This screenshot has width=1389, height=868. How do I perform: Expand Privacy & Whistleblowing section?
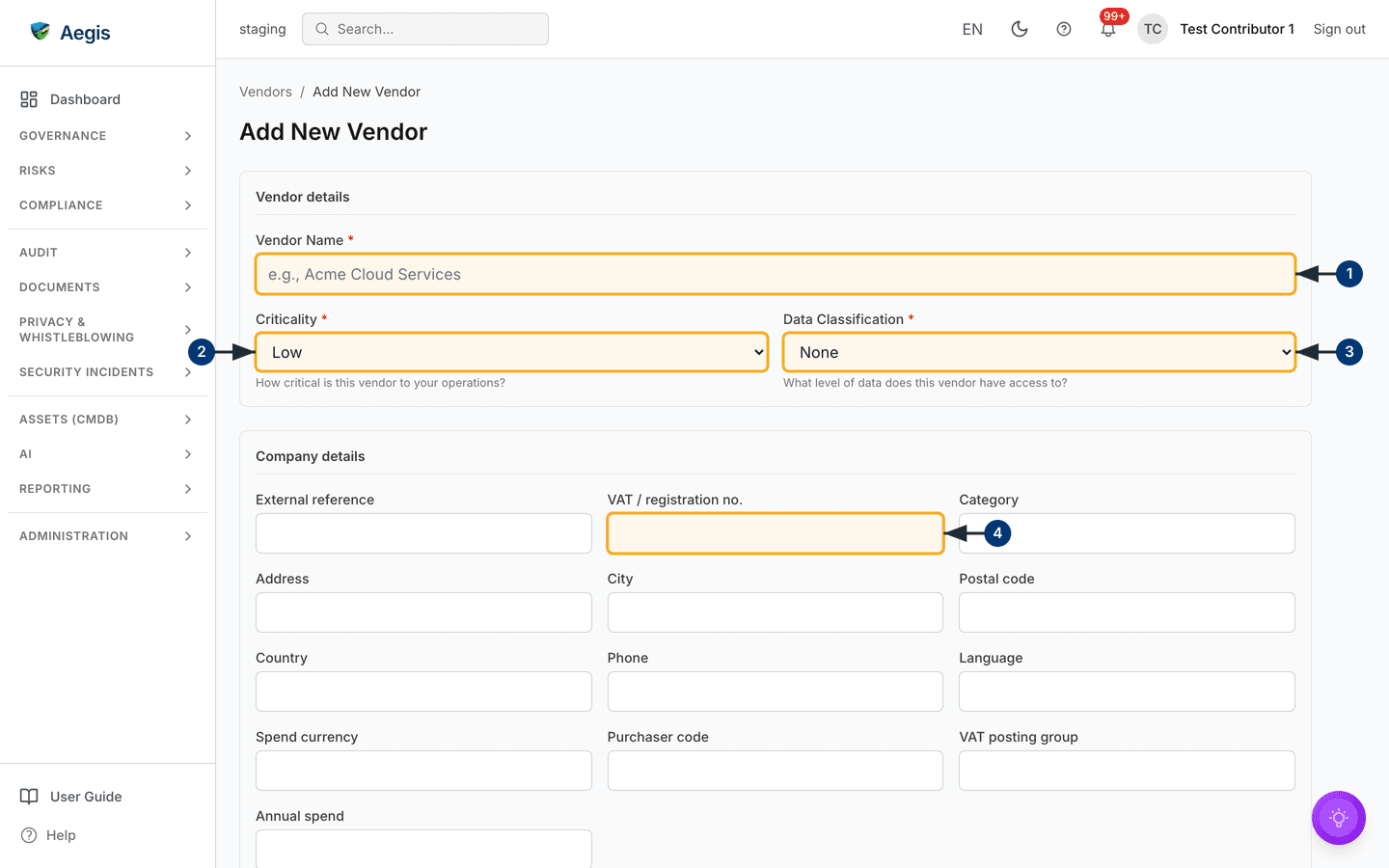click(106, 330)
